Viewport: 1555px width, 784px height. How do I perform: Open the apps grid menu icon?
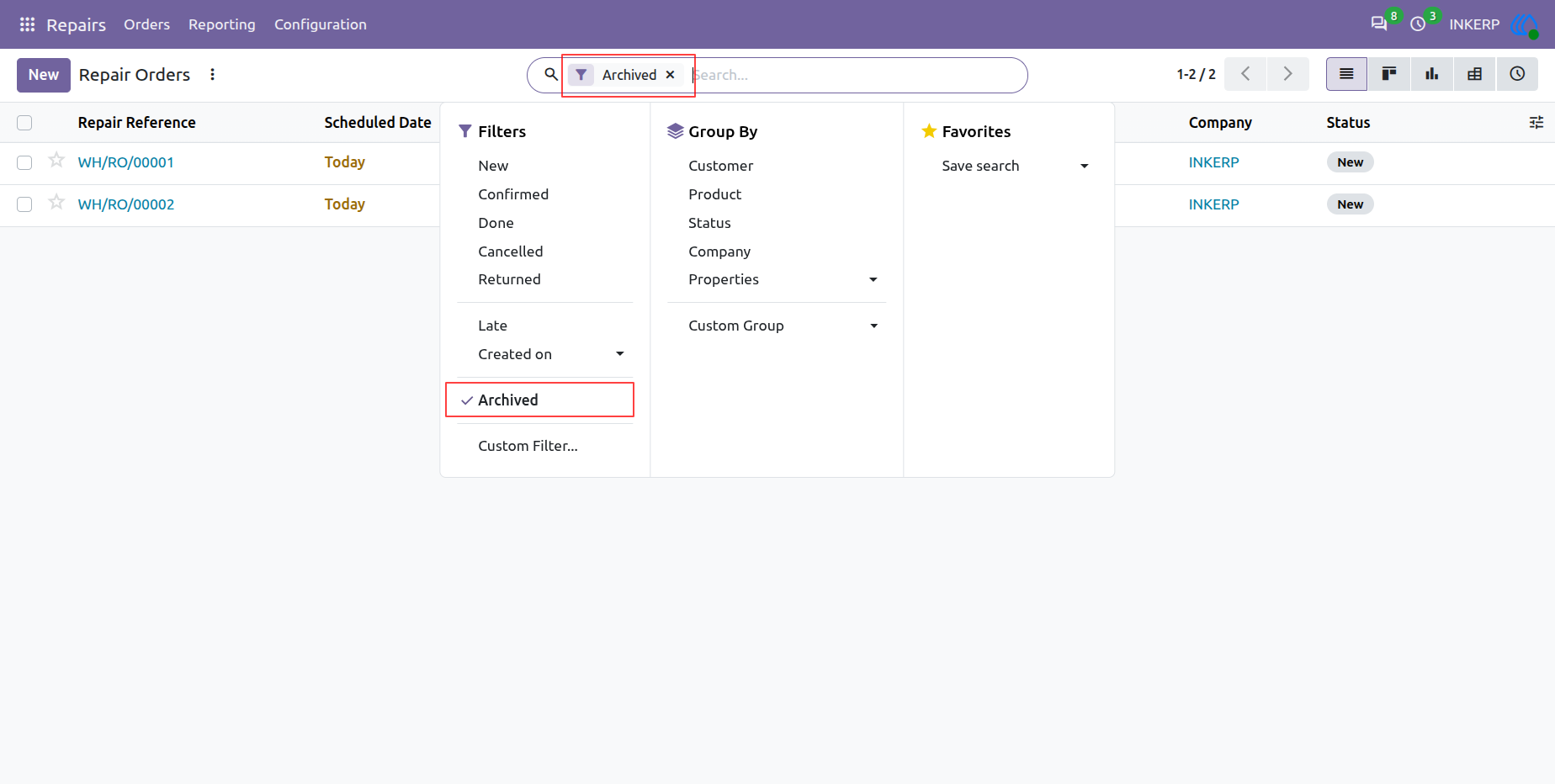tap(27, 24)
